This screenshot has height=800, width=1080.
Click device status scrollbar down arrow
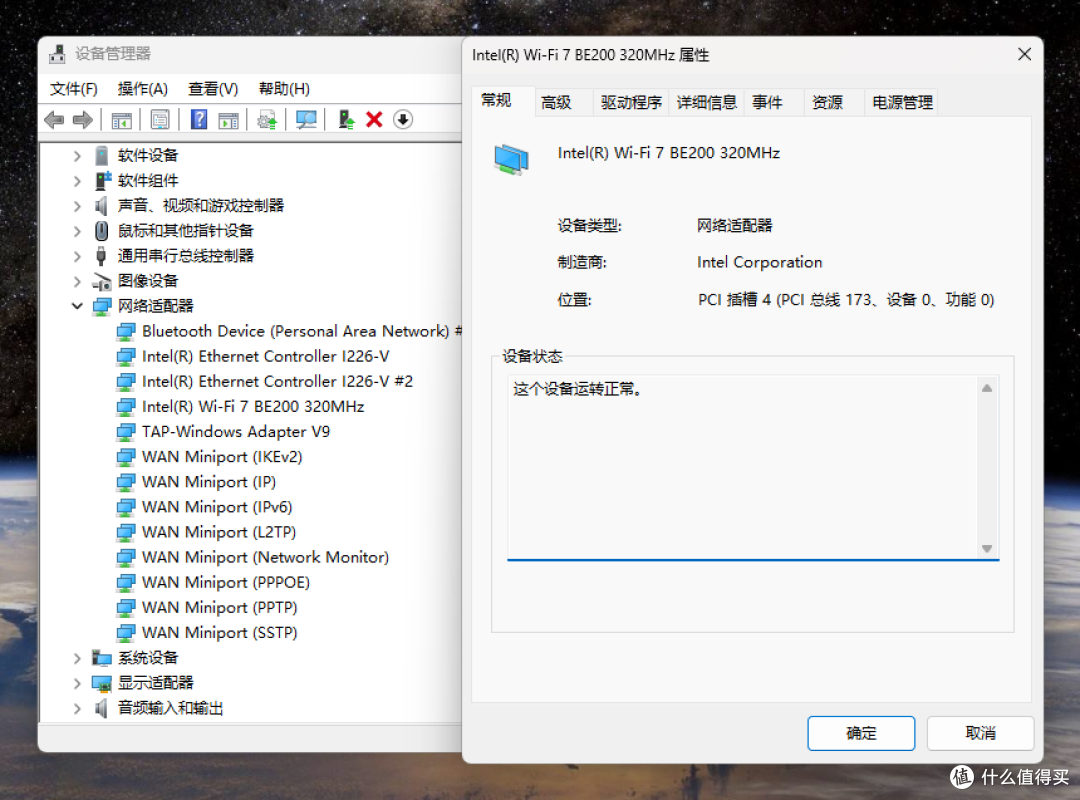tap(987, 548)
